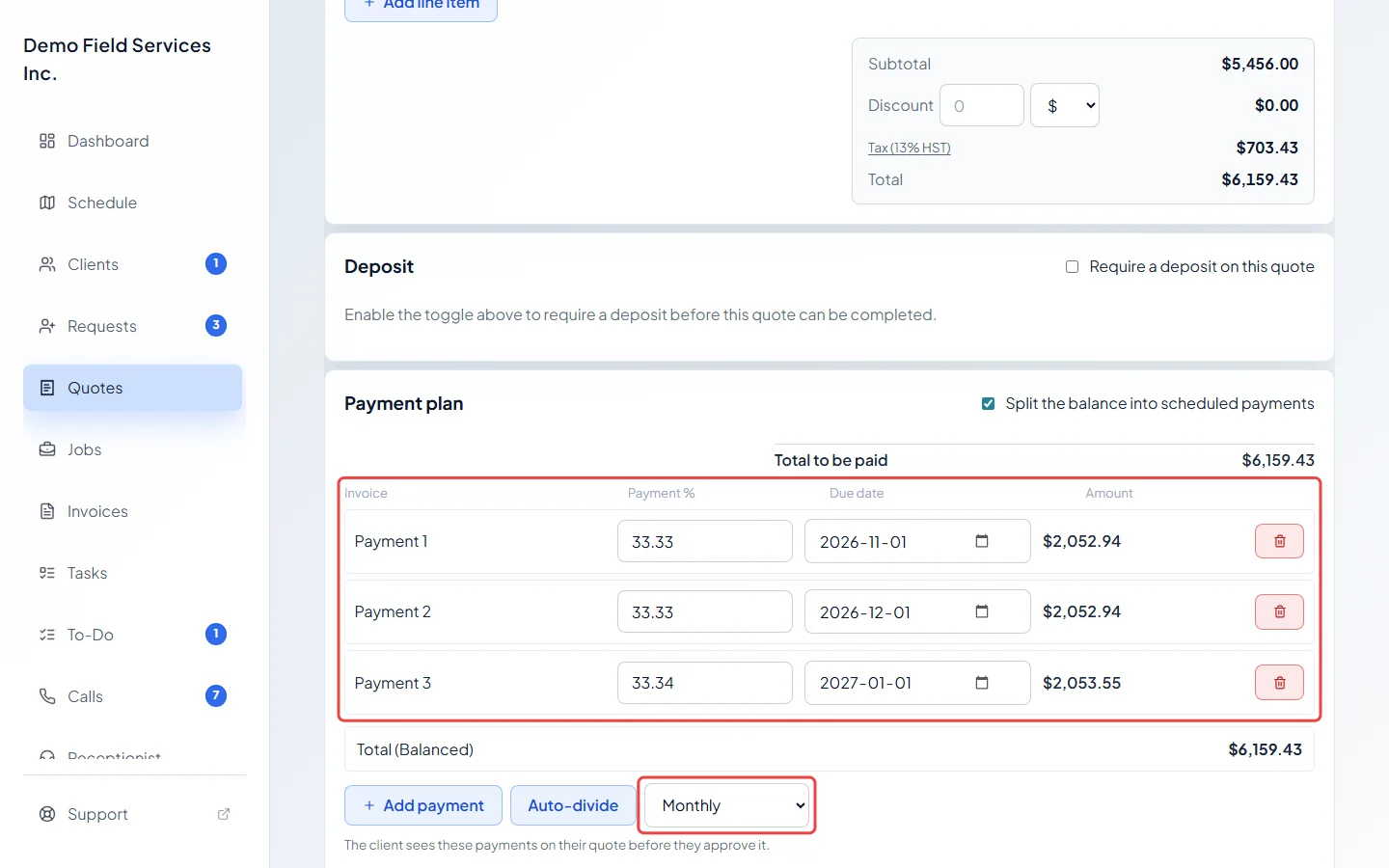Image resolution: width=1389 pixels, height=868 pixels.
Task: Click the Auto-divide button
Action: (x=573, y=805)
